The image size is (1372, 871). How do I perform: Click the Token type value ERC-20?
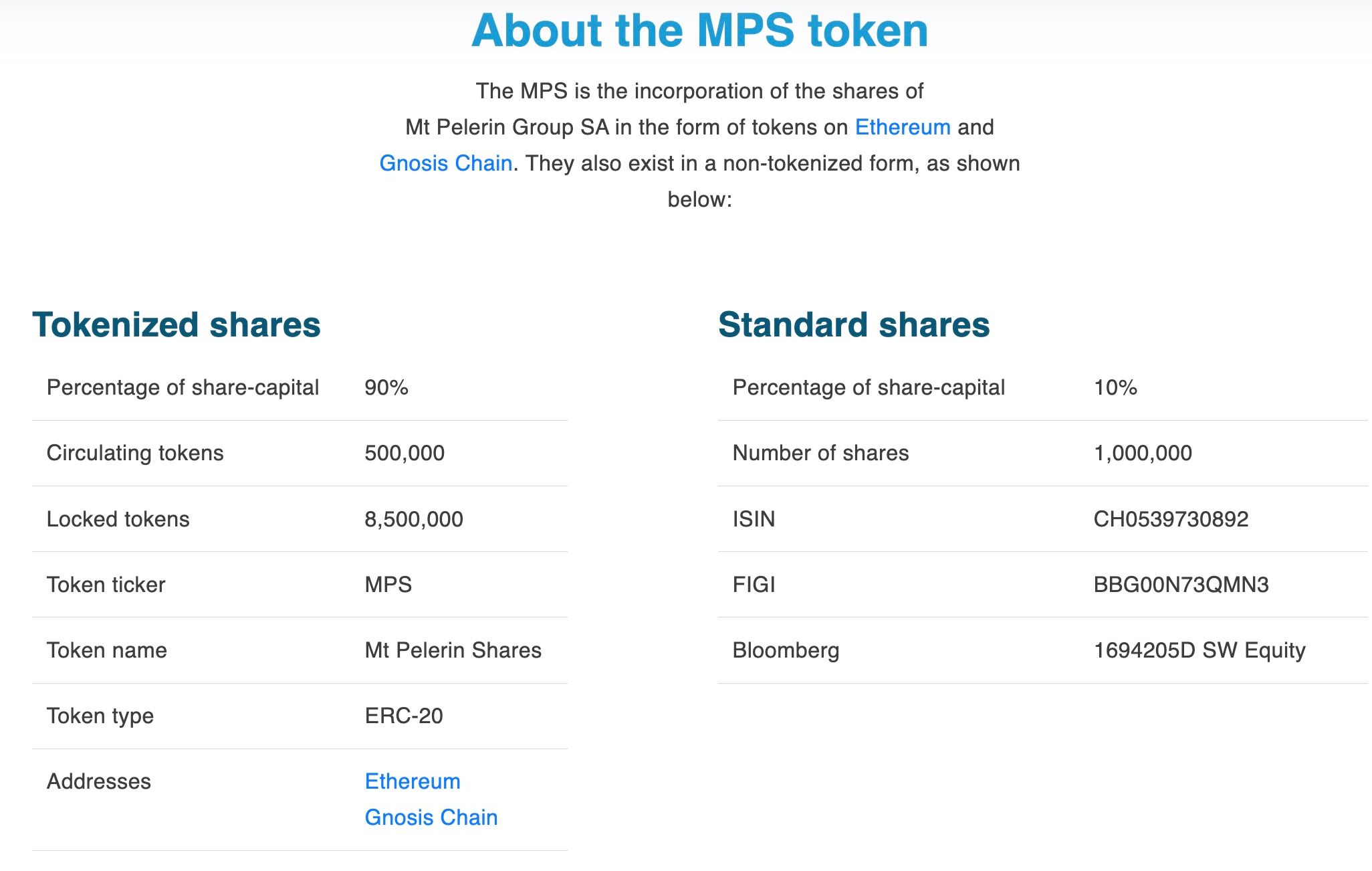[403, 716]
